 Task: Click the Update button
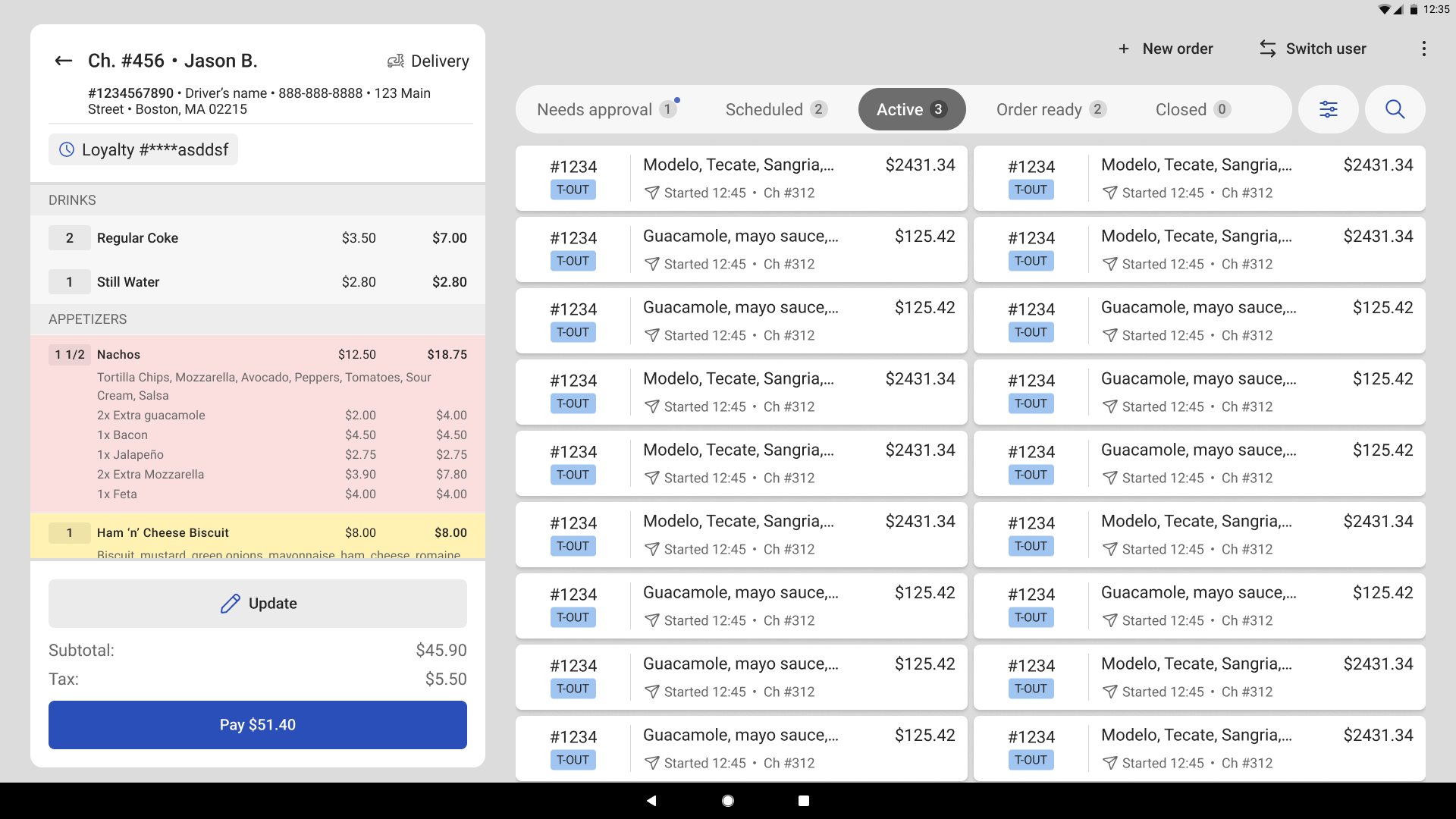(x=258, y=604)
